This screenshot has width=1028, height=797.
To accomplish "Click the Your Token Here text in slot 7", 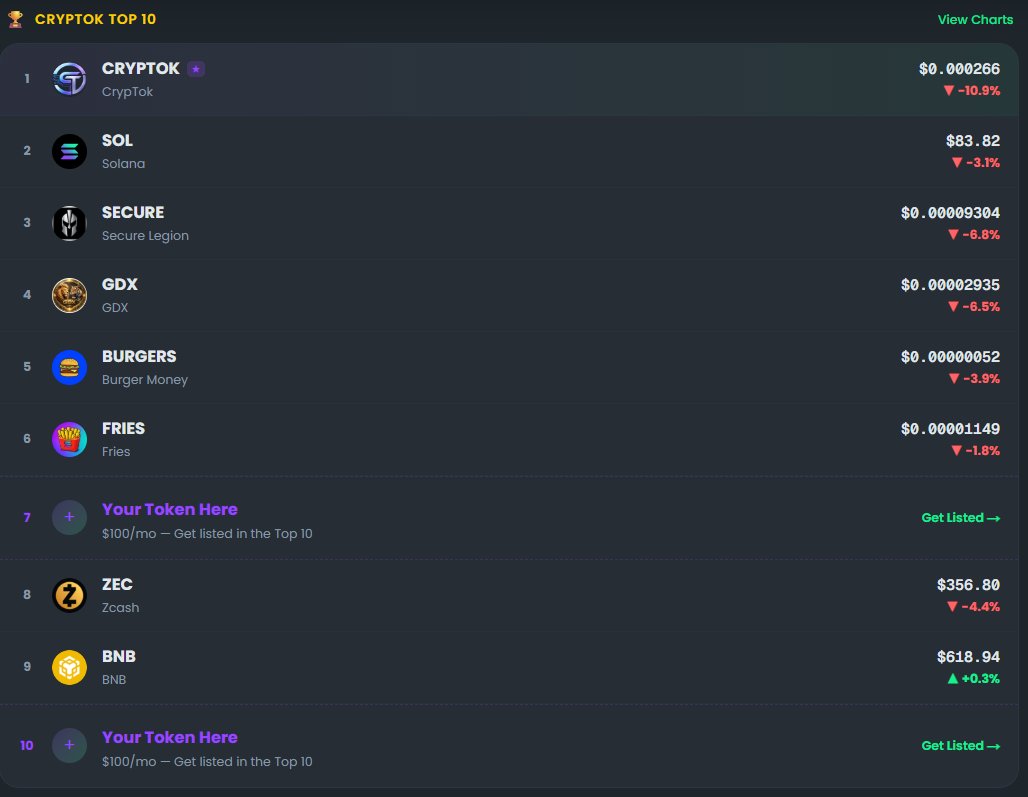I will click(x=170, y=509).
